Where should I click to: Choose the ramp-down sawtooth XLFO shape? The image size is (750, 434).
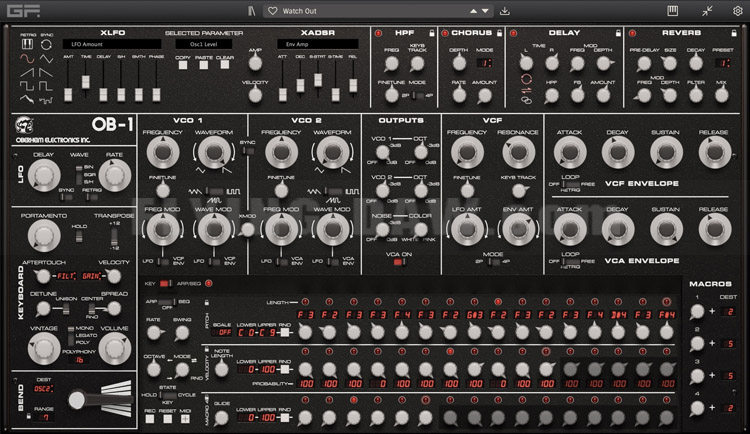[x=46, y=73]
